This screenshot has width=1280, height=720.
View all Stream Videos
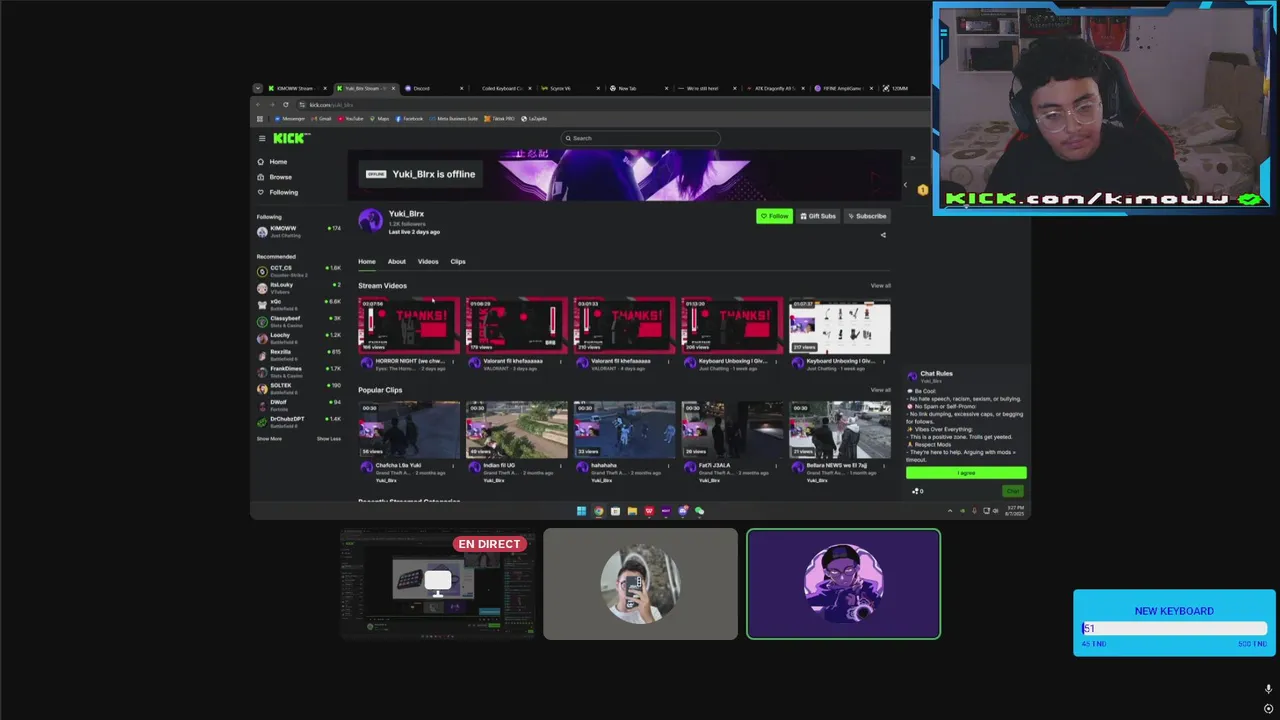880,286
